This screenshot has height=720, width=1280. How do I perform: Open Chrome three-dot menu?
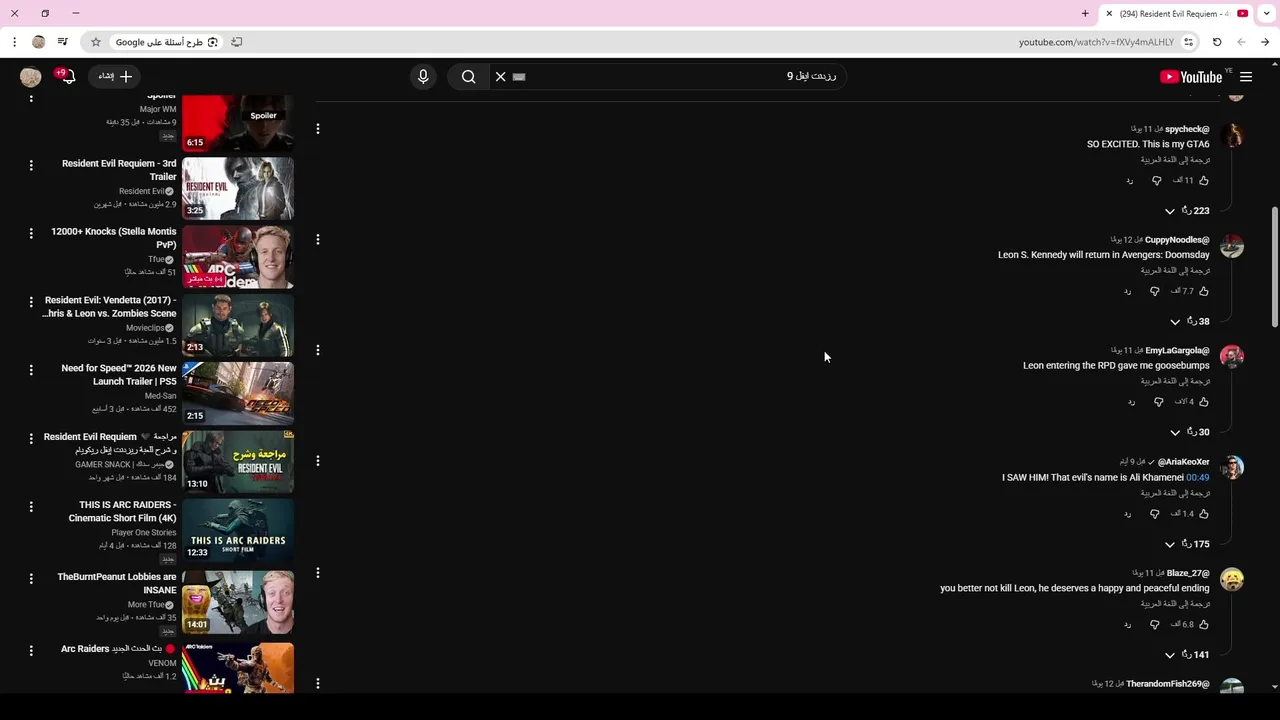[14, 42]
